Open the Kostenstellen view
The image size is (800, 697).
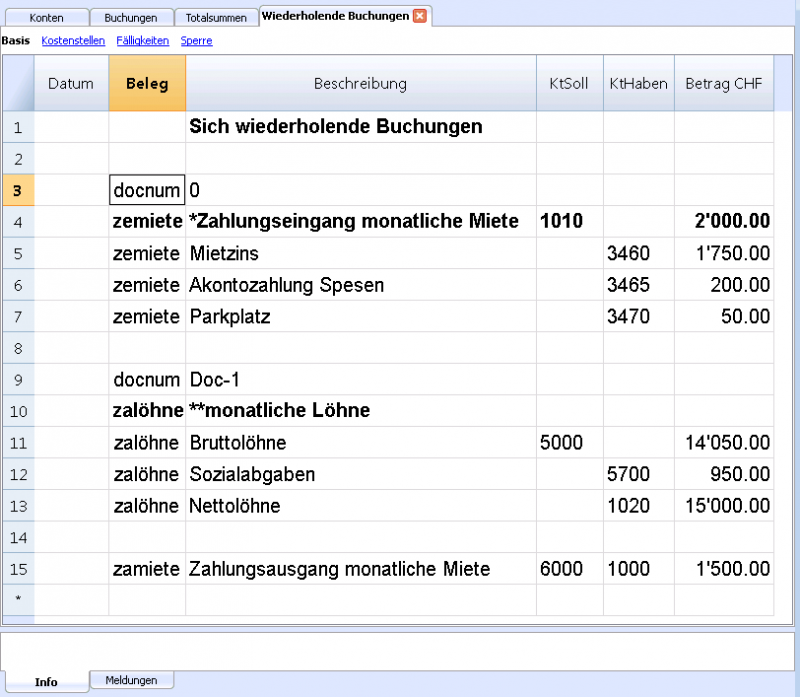pyautogui.click(x=72, y=41)
